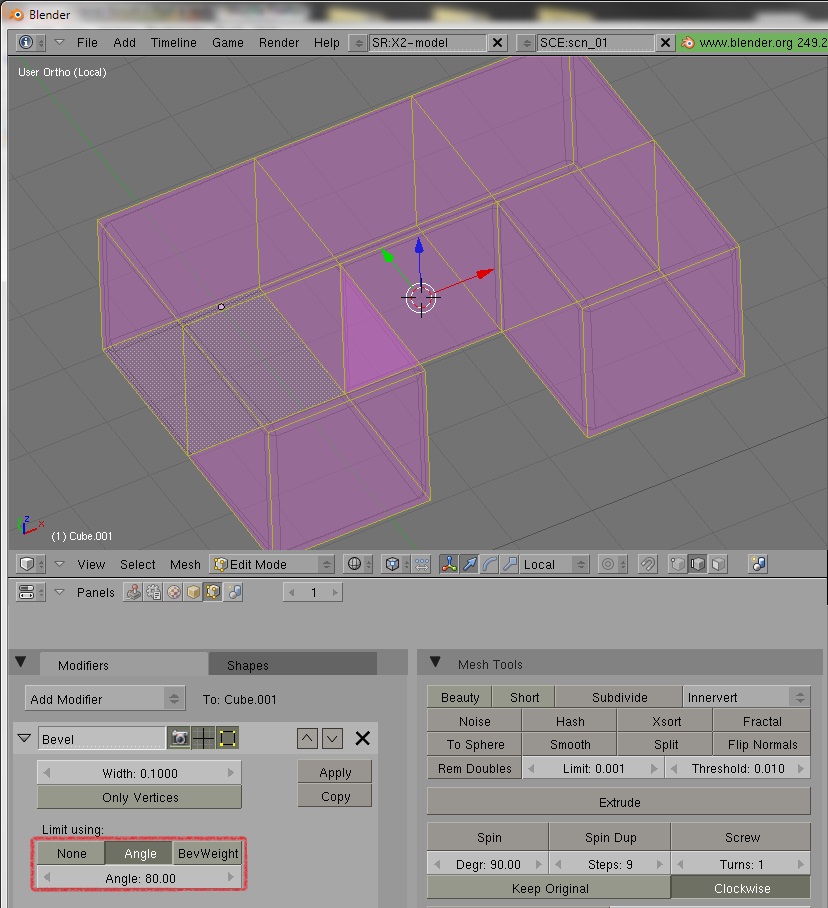Open the Render menu

279,43
